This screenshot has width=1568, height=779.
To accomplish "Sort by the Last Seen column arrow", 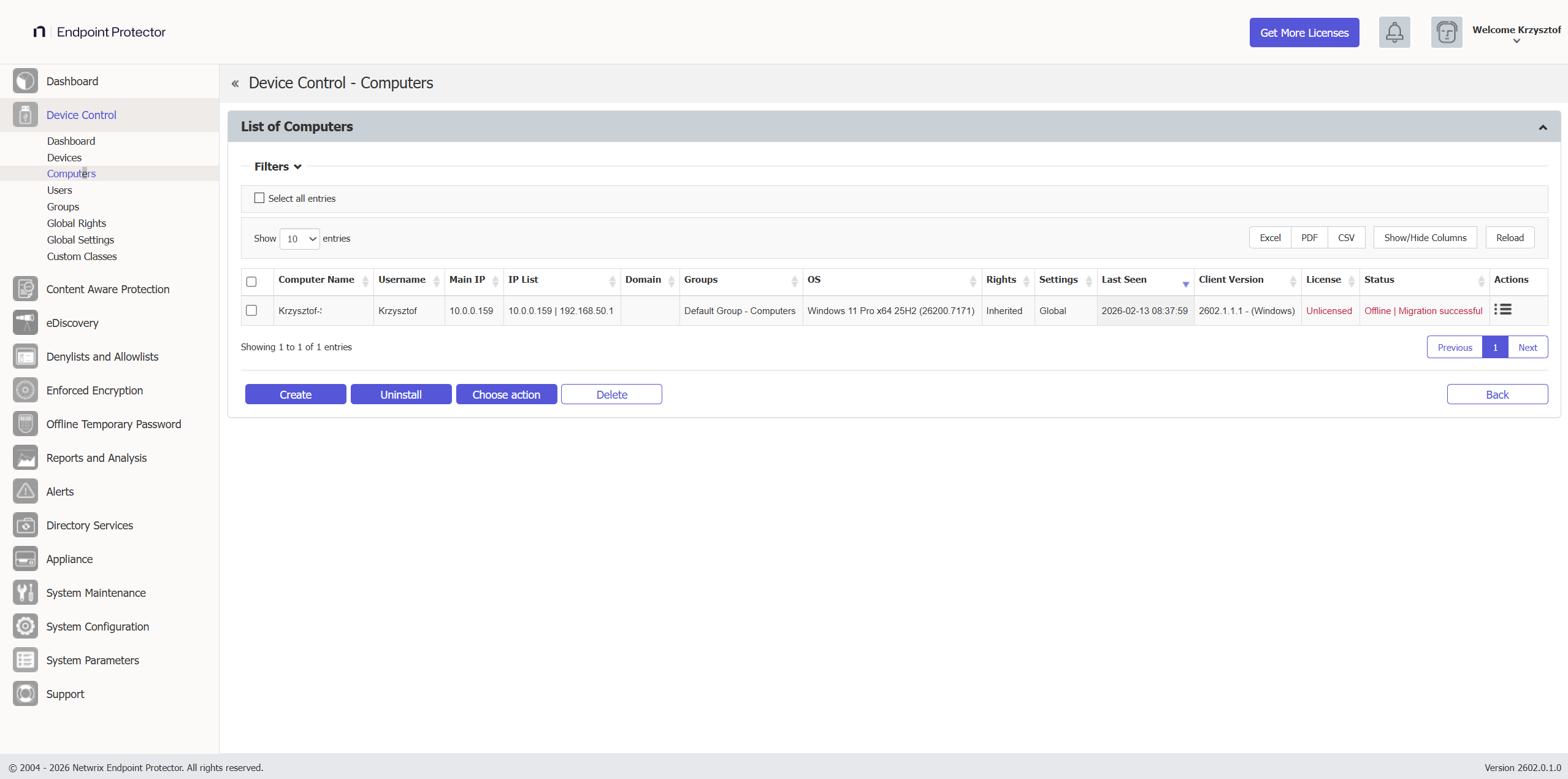I will [x=1185, y=284].
